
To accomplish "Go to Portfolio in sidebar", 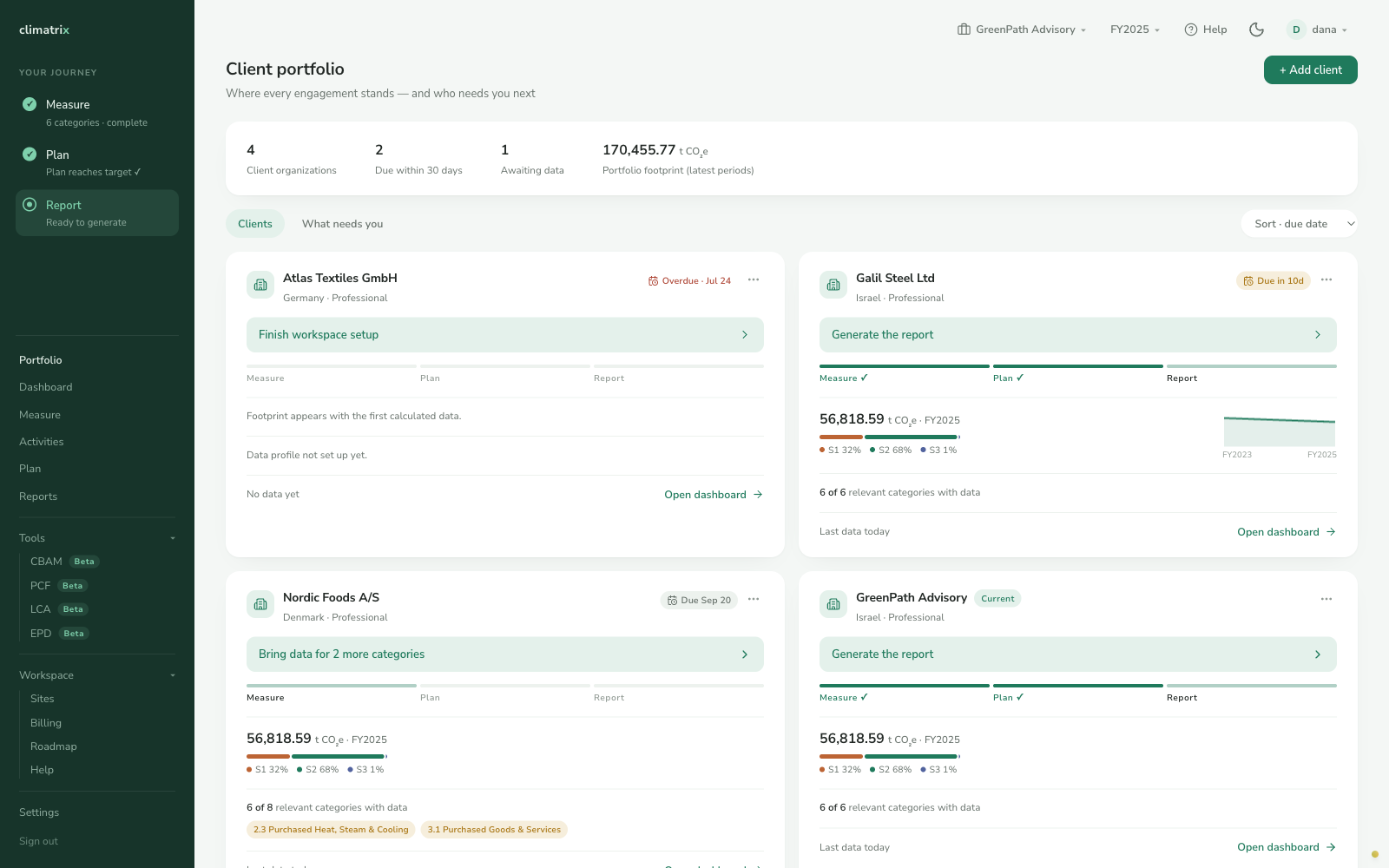I will tap(41, 360).
